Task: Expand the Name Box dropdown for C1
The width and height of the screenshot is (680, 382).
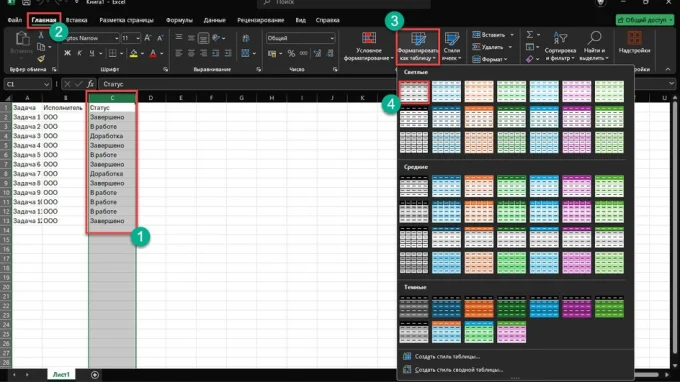Action: (x=46, y=84)
